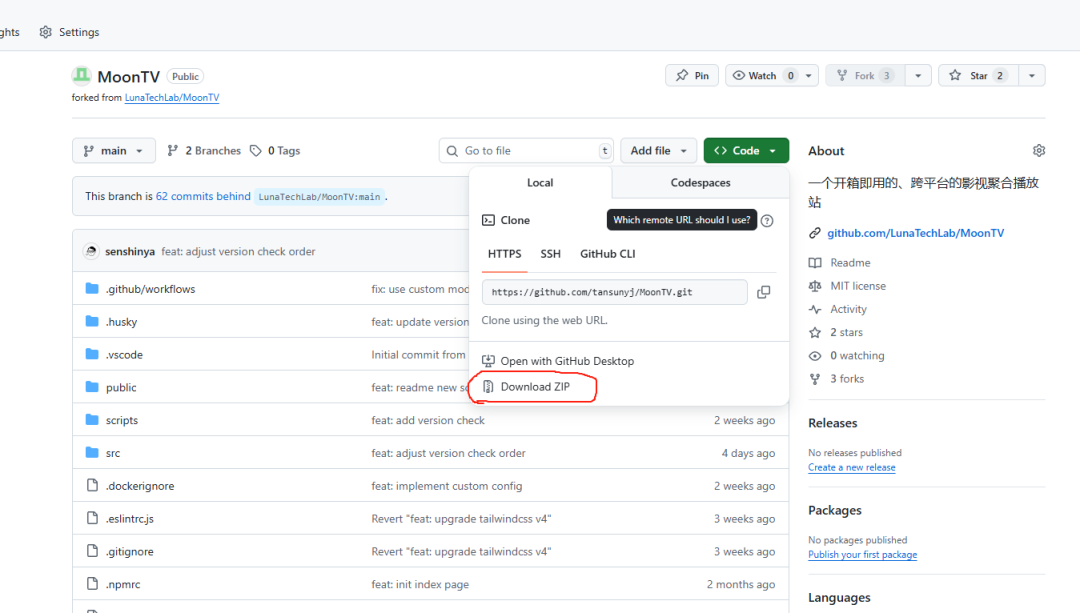This screenshot has height=613, width=1080.
Task: Select the SSH clone tab
Action: click(550, 254)
